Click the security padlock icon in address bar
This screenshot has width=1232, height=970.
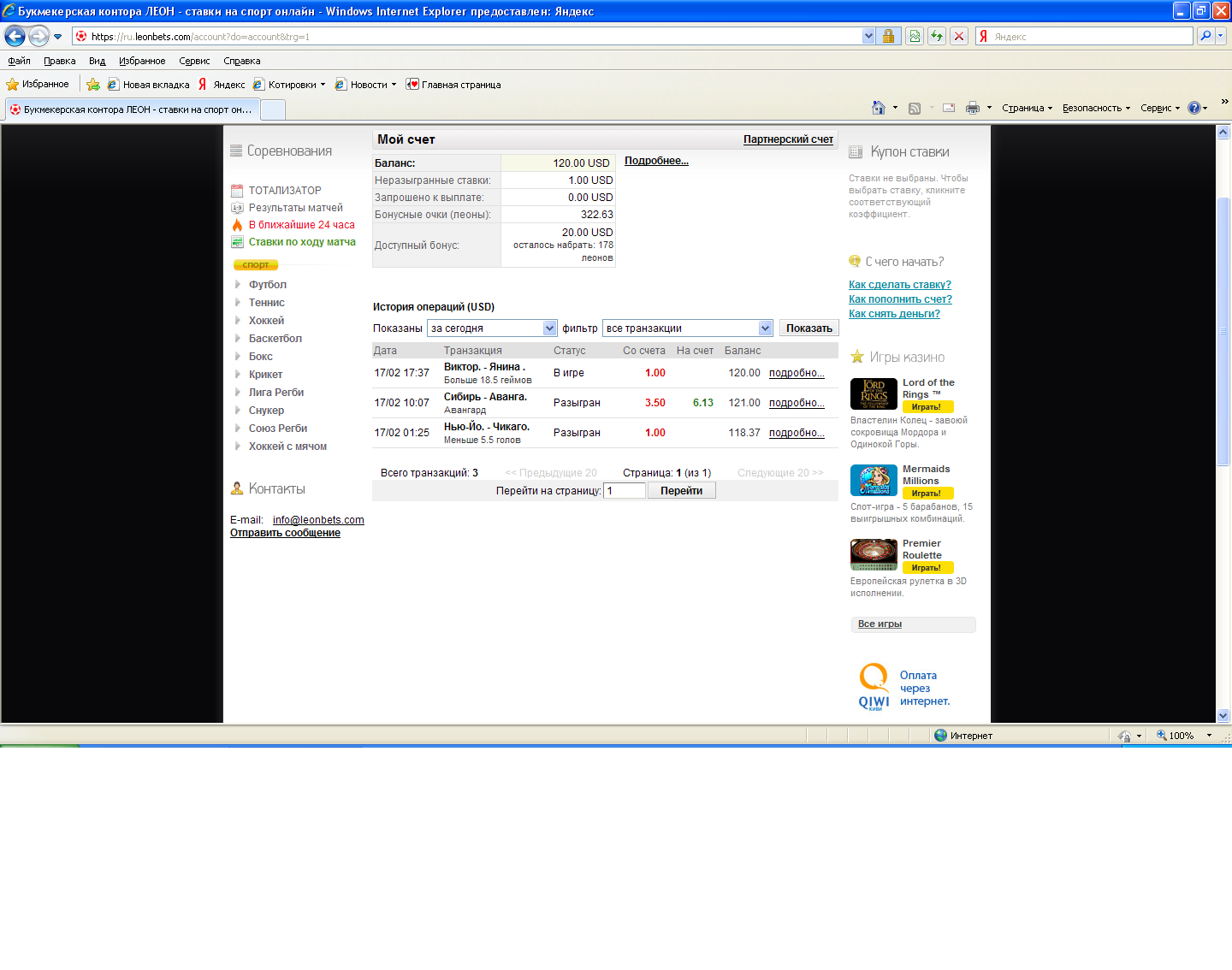tap(889, 36)
